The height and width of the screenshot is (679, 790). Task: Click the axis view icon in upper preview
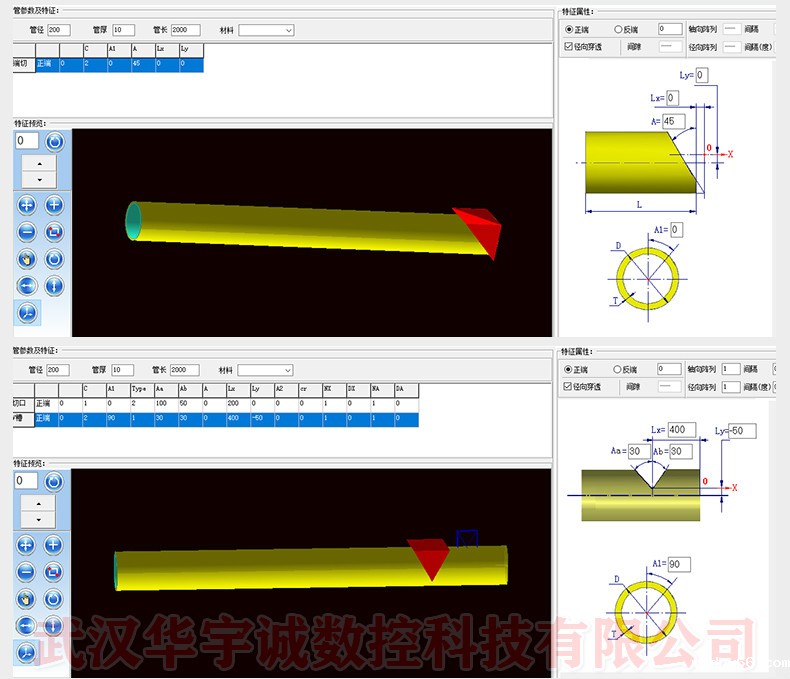coord(26,313)
